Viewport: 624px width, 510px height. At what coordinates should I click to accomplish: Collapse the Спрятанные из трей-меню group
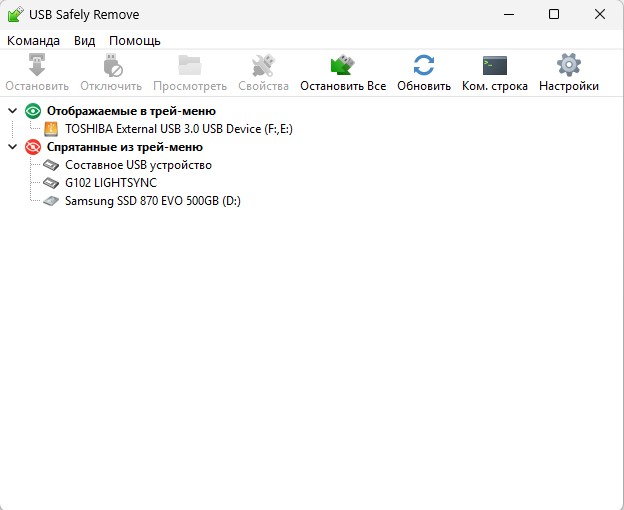pos(13,147)
